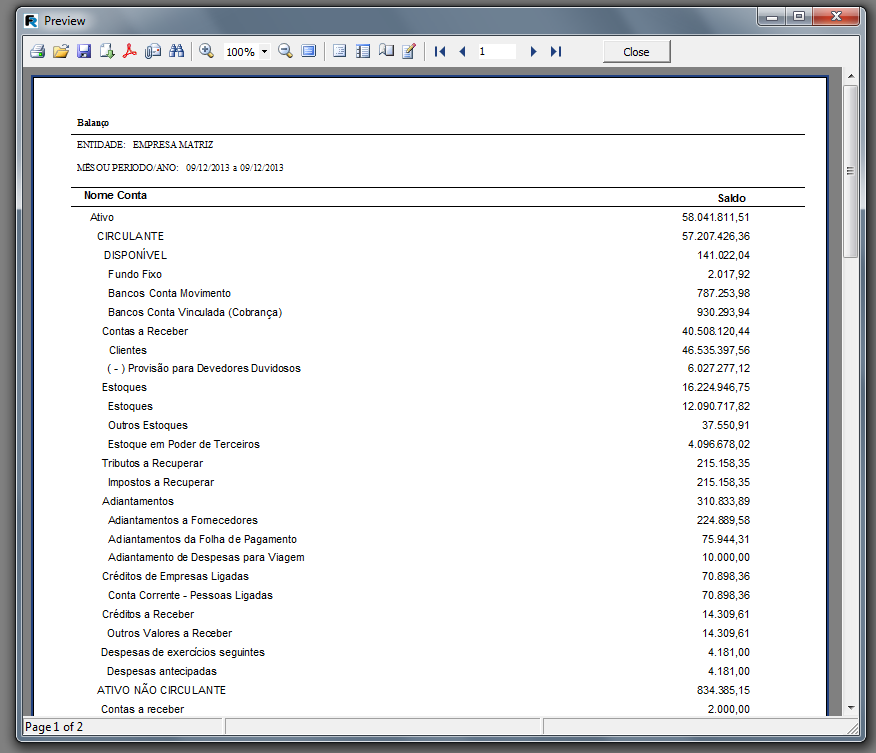Click the Zoom In magnifier icon
The image size is (876, 753).
pos(206,51)
